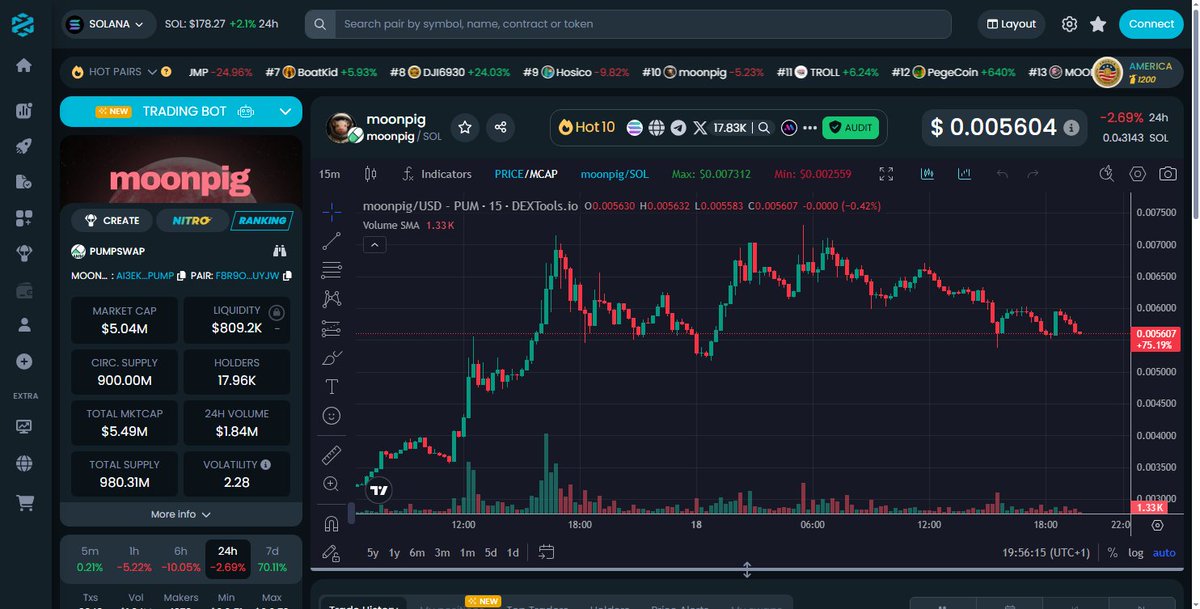Open the RANKING button
The image size is (1200, 609).
click(261, 220)
